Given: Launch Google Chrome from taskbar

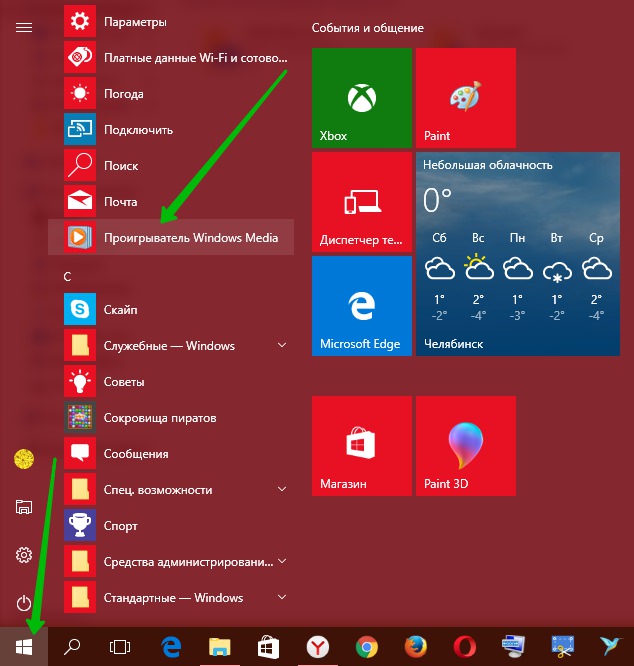Looking at the screenshot, I should point(366,647).
